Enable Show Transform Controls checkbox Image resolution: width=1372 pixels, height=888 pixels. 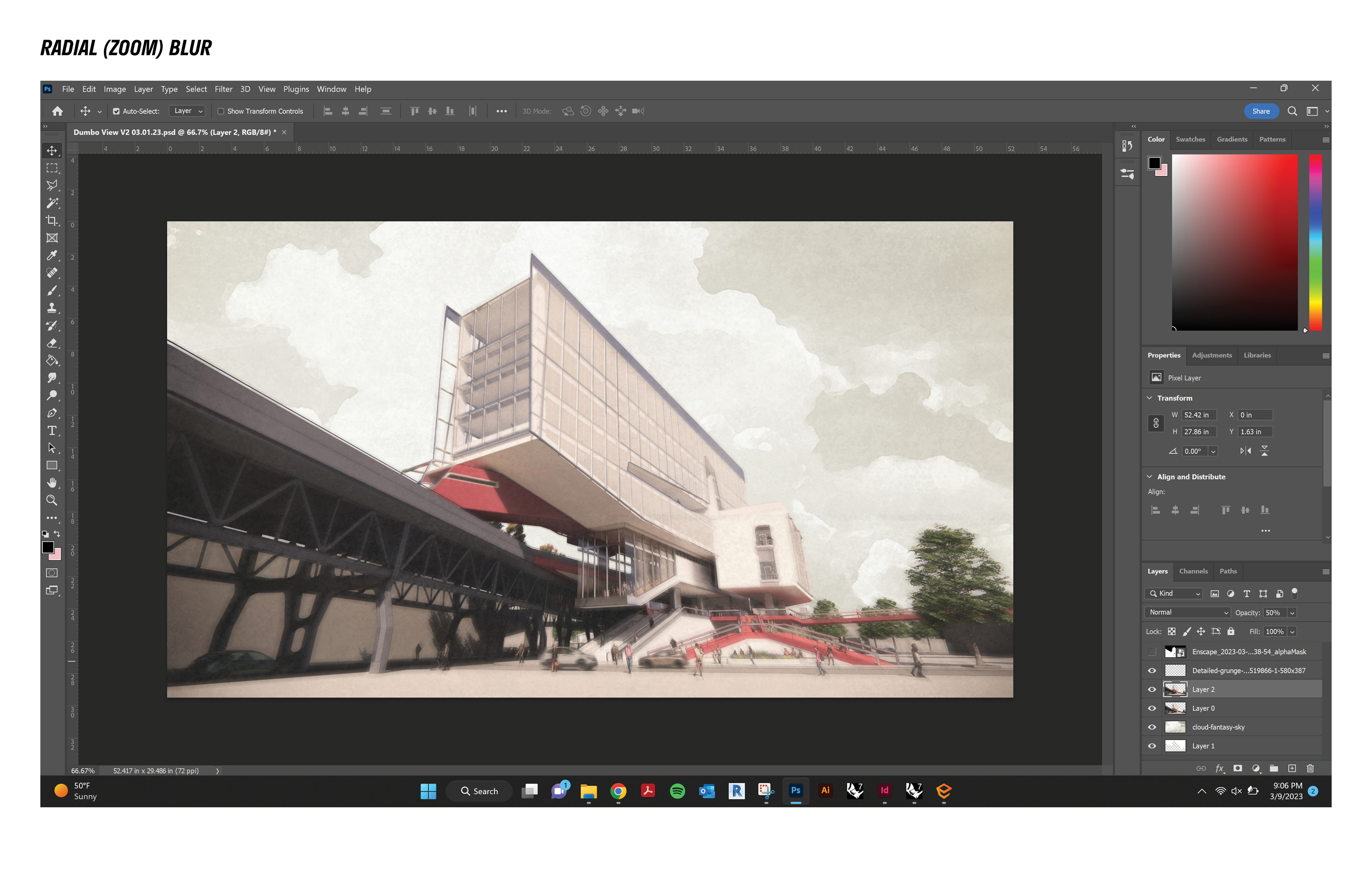[x=220, y=111]
